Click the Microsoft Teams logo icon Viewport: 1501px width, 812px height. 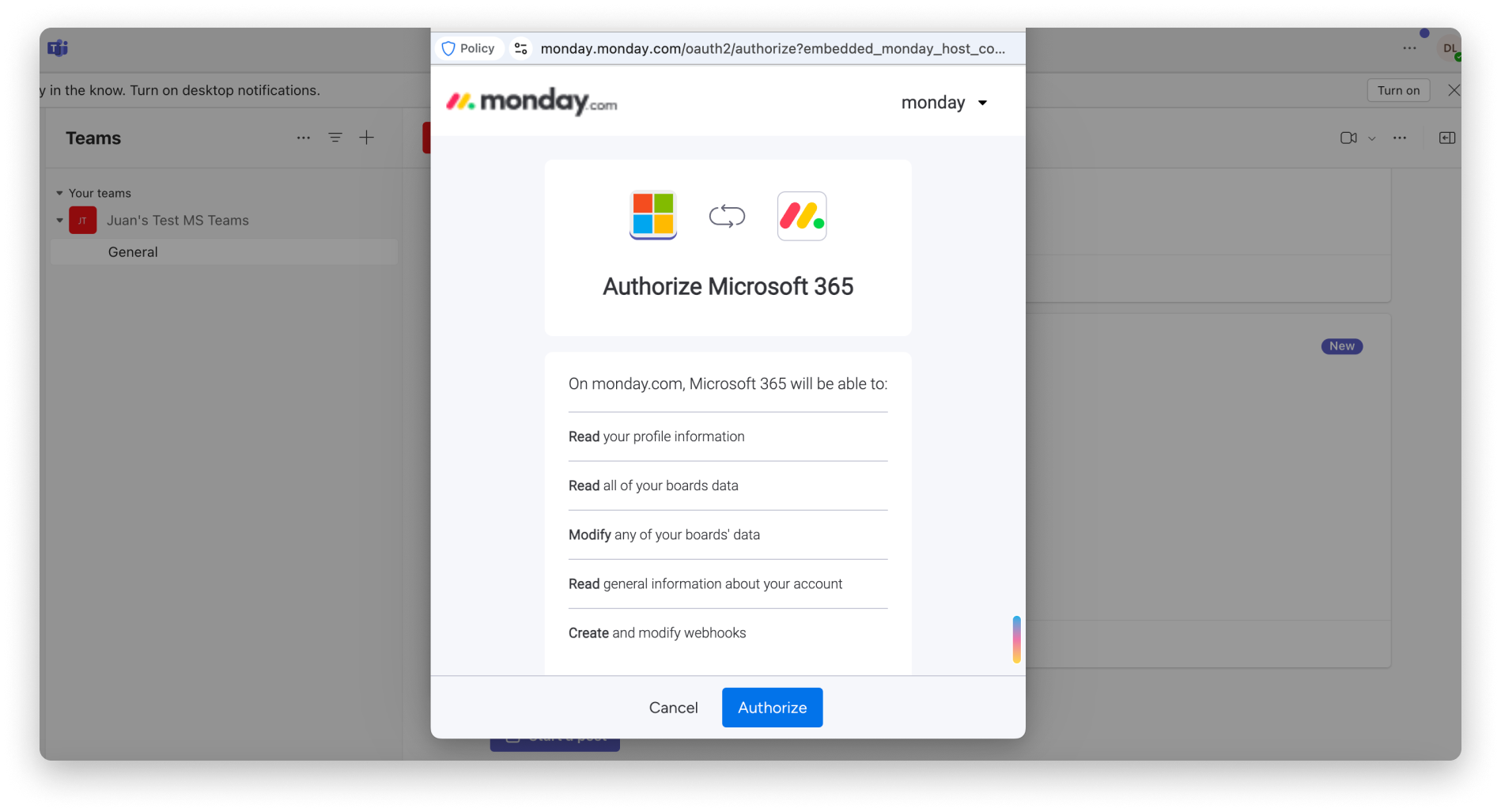(x=58, y=48)
